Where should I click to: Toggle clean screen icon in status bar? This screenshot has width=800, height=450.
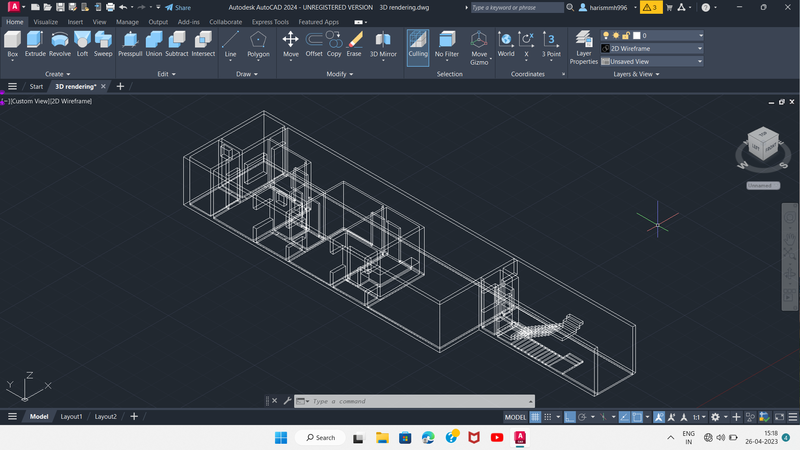click(x=780, y=417)
